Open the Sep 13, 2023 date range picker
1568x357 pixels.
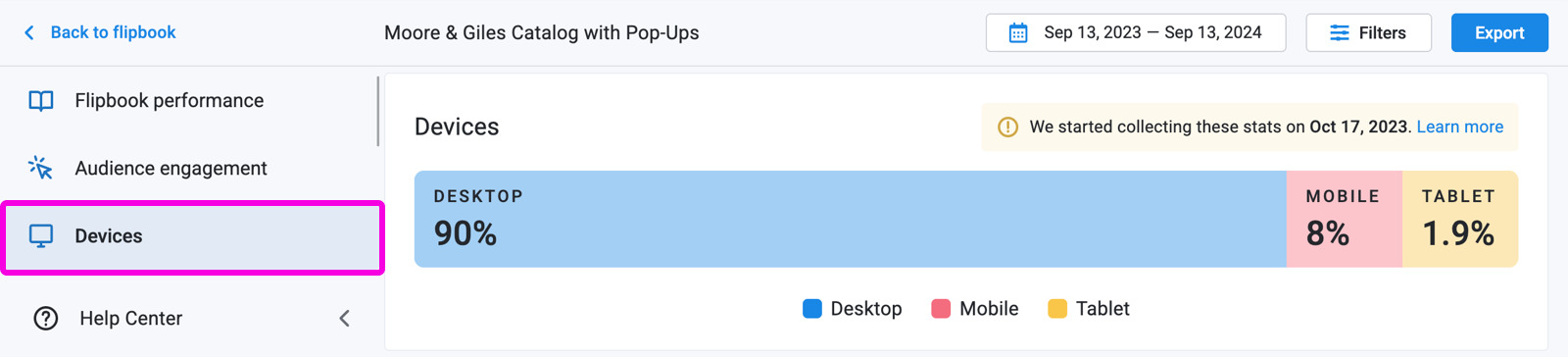point(1136,33)
